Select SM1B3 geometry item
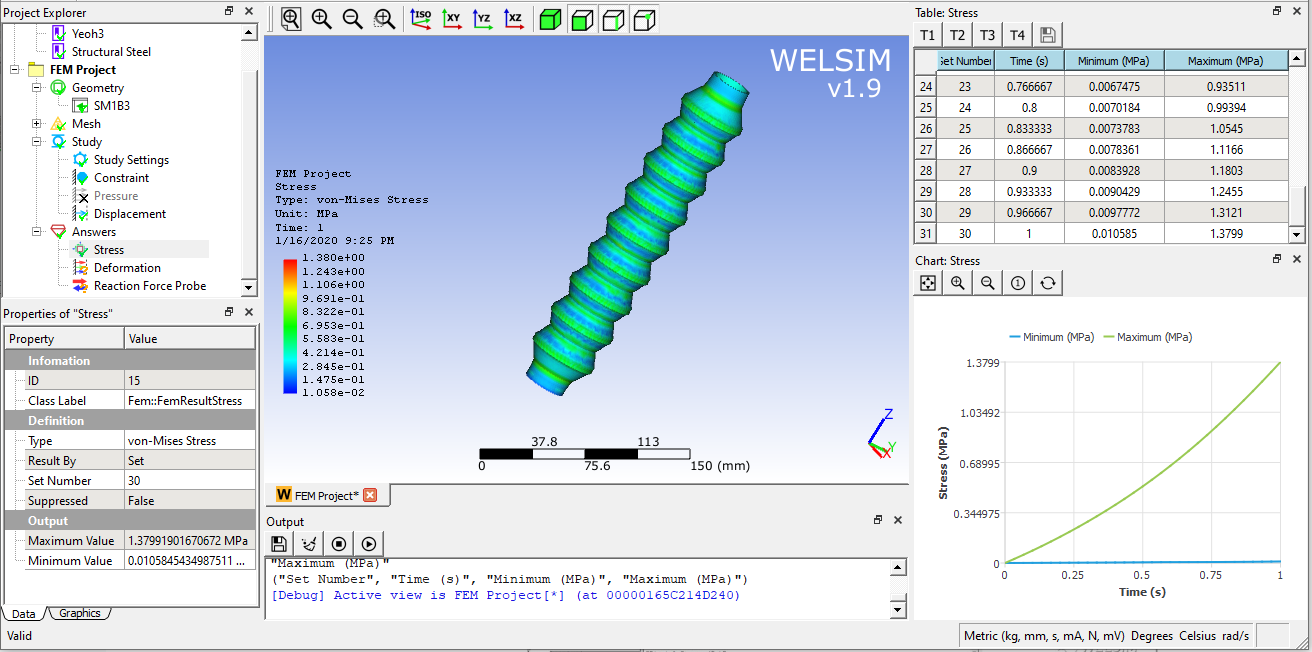Image resolution: width=1312 pixels, height=652 pixels. tap(112, 106)
